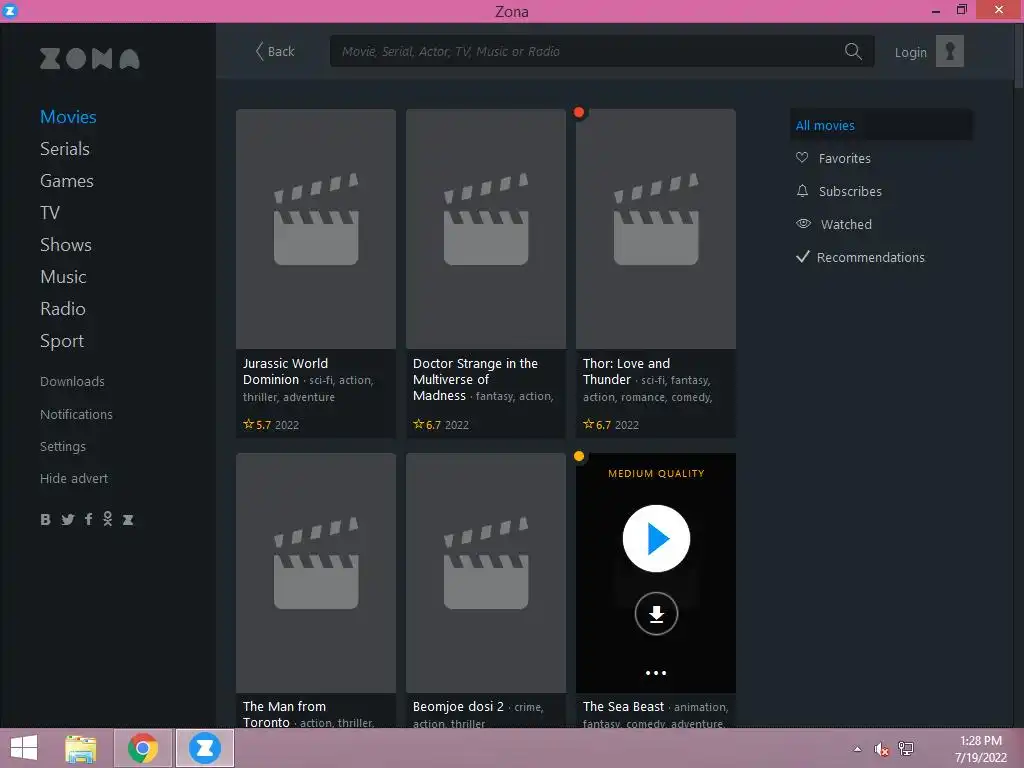Screen dimensions: 1024x768
Task: Download The Sea Beast movie
Action: pyautogui.click(x=656, y=613)
